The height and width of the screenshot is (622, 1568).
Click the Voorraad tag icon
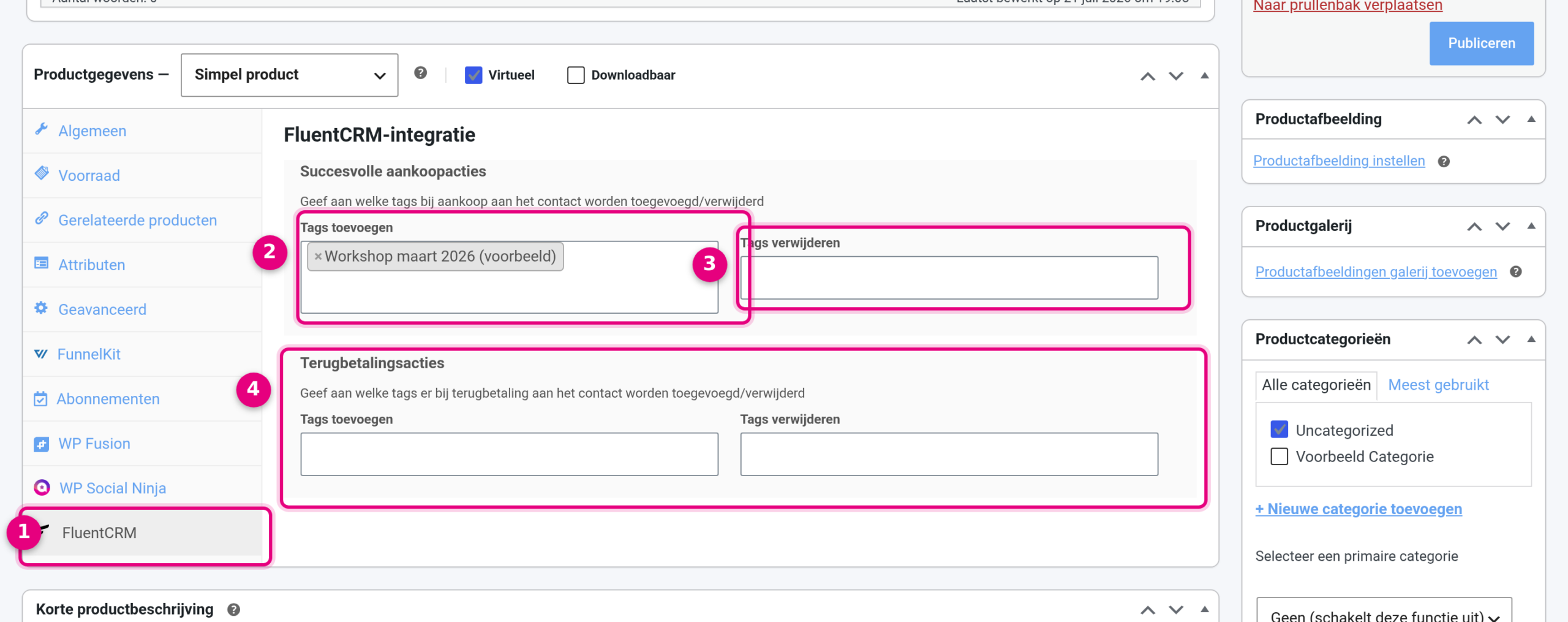click(x=41, y=173)
